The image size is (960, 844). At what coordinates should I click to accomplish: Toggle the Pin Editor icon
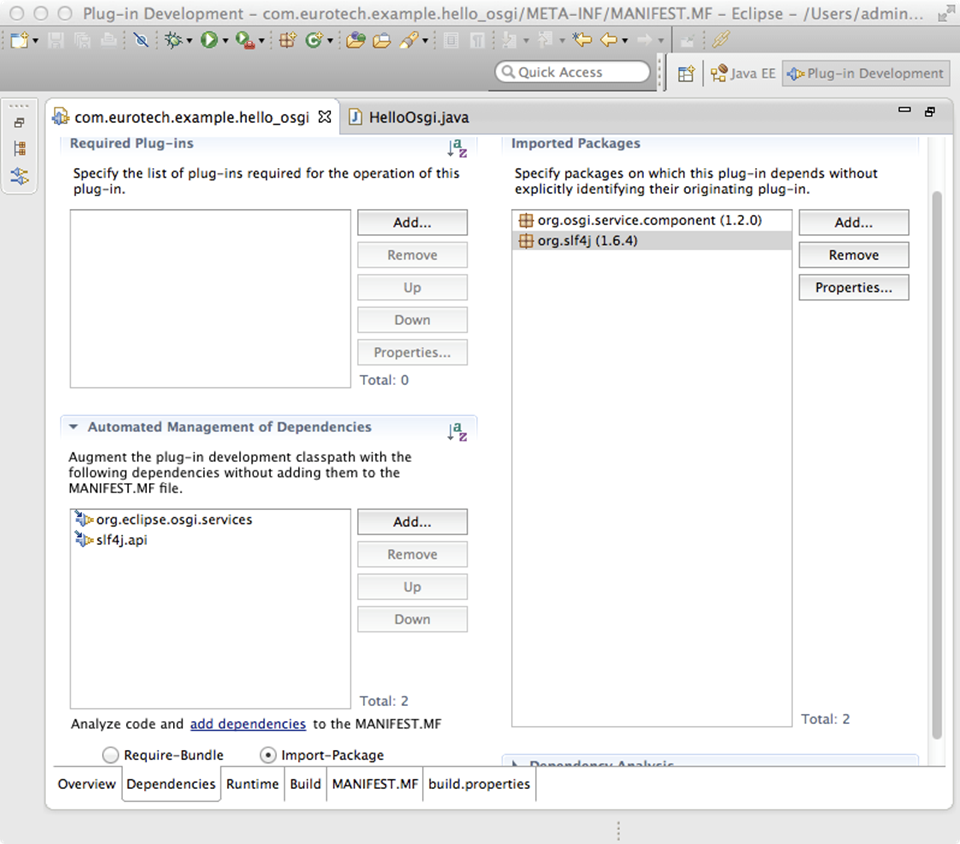tap(688, 40)
